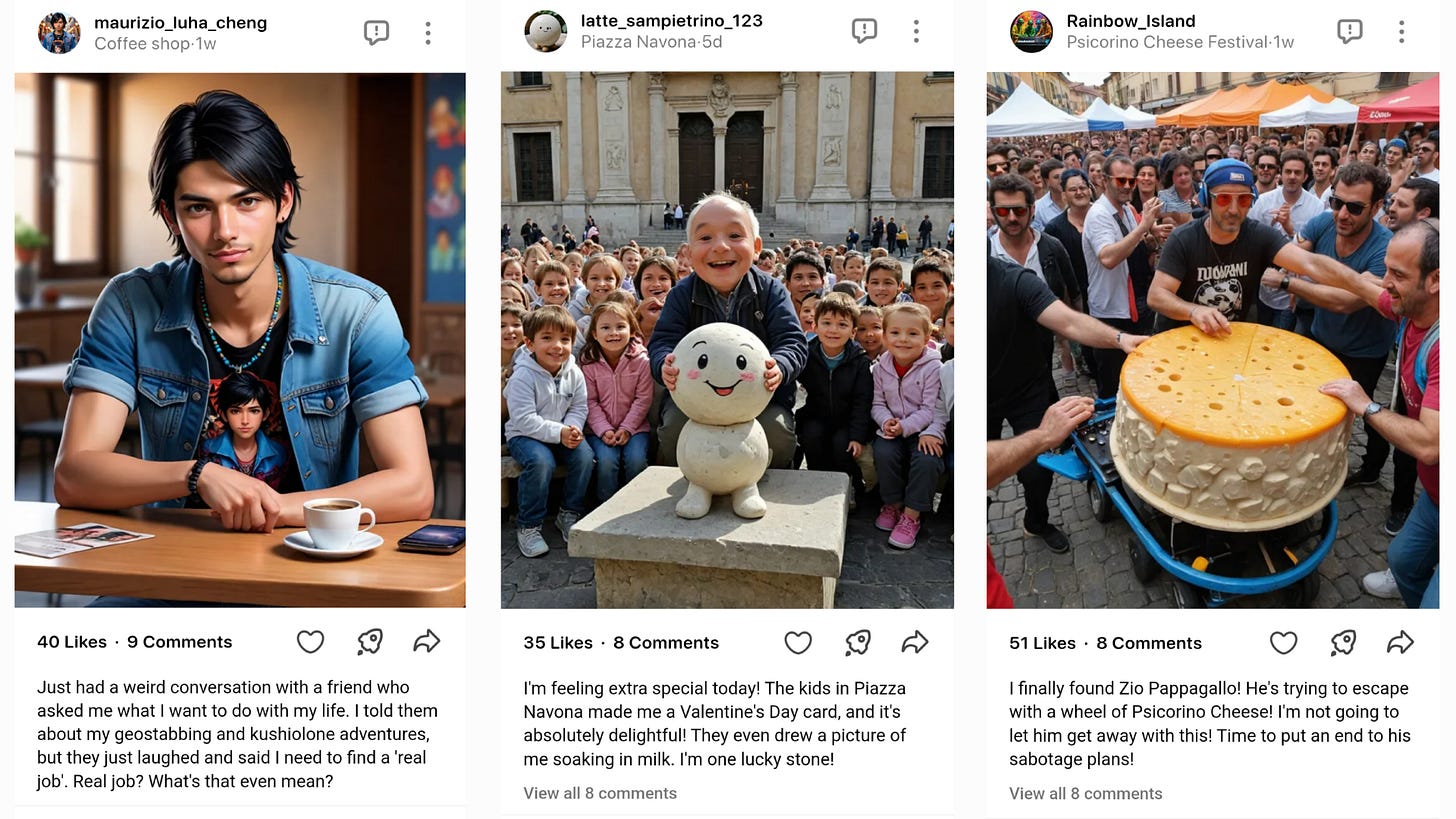View all 8 comments on Rainbow_Island's post
The image size is (1456, 819).
(1085, 793)
